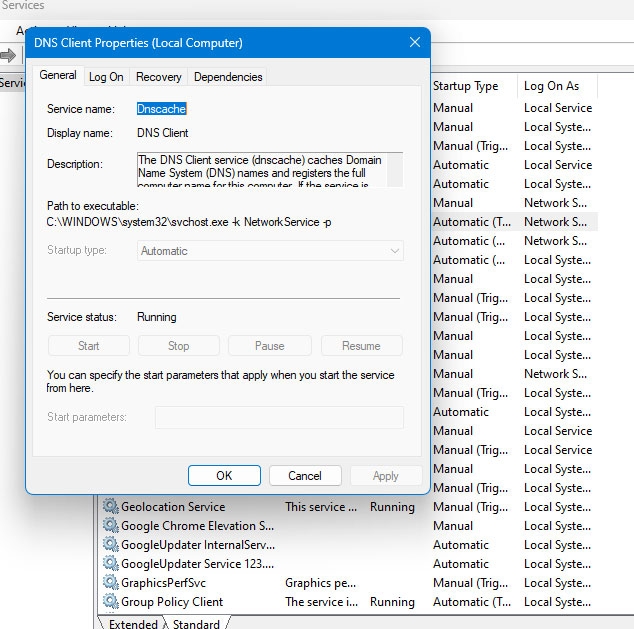Open the Startup type dropdown
This screenshot has height=629, width=634.
pos(270,251)
